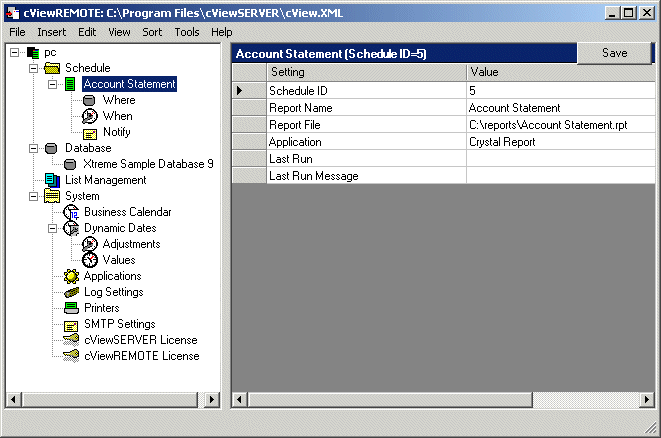Click the Database node cylinder icon

coord(51,148)
